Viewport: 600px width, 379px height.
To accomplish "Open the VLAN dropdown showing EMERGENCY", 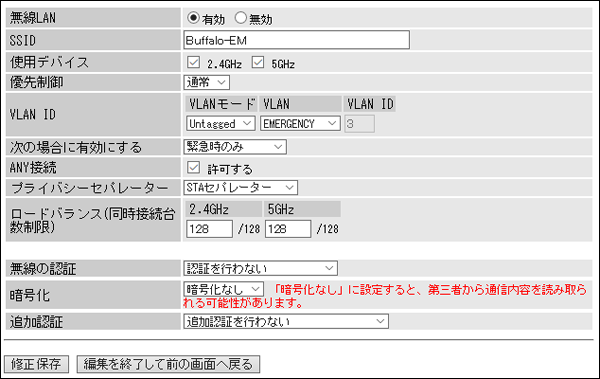I will pyautogui.click(x=300, y=124).
